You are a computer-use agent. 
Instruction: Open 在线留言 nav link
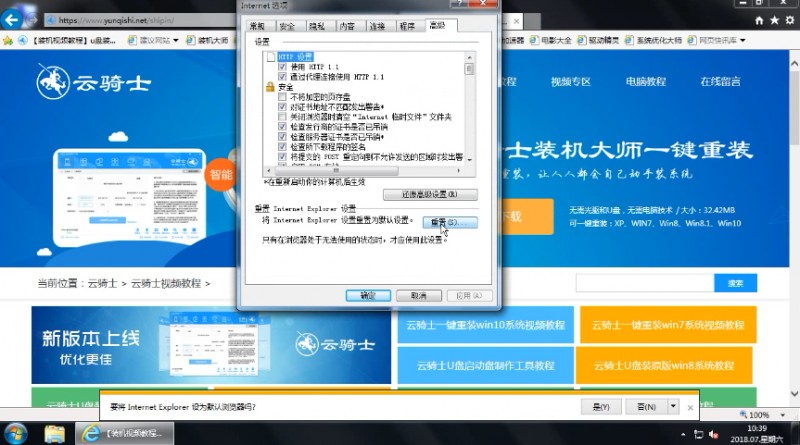[720, 82]
